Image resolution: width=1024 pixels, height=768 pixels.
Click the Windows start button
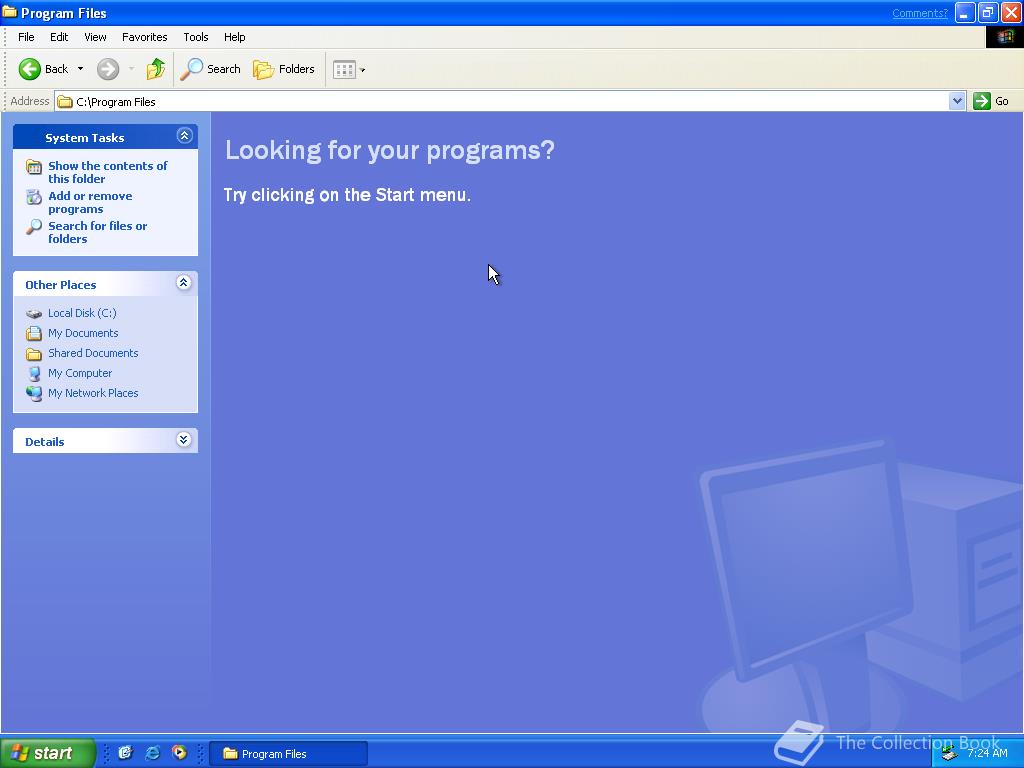point(47,753)
